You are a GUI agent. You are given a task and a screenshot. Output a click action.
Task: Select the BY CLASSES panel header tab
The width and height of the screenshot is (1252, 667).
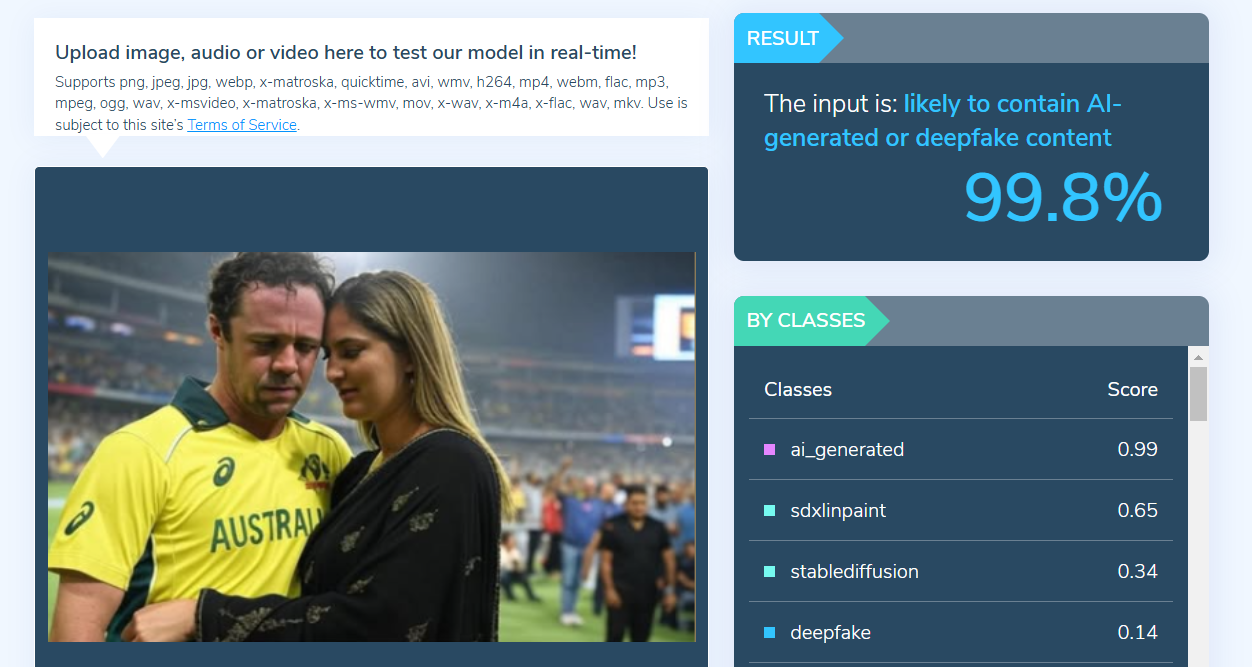coord(810,321)
